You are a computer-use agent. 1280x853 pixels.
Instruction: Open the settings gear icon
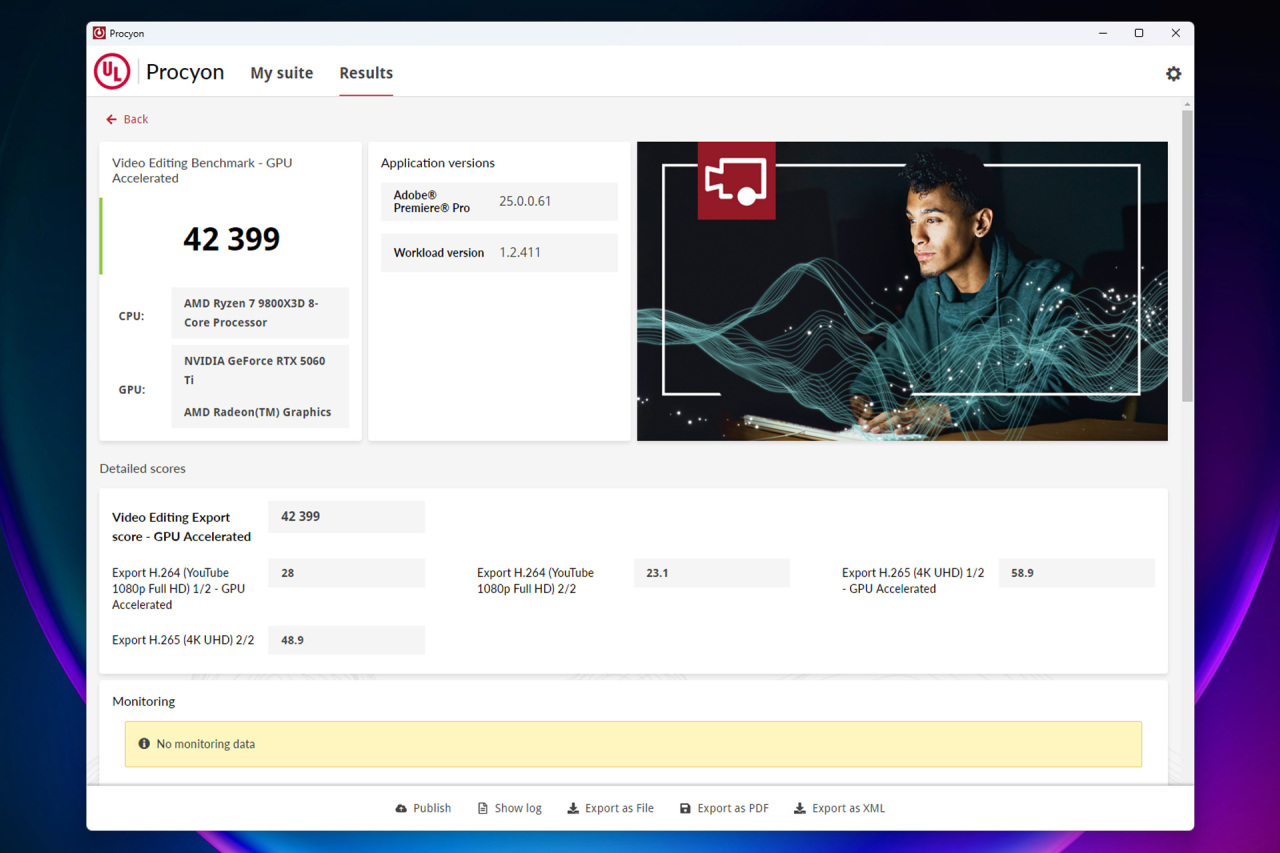click(1173, 73)
